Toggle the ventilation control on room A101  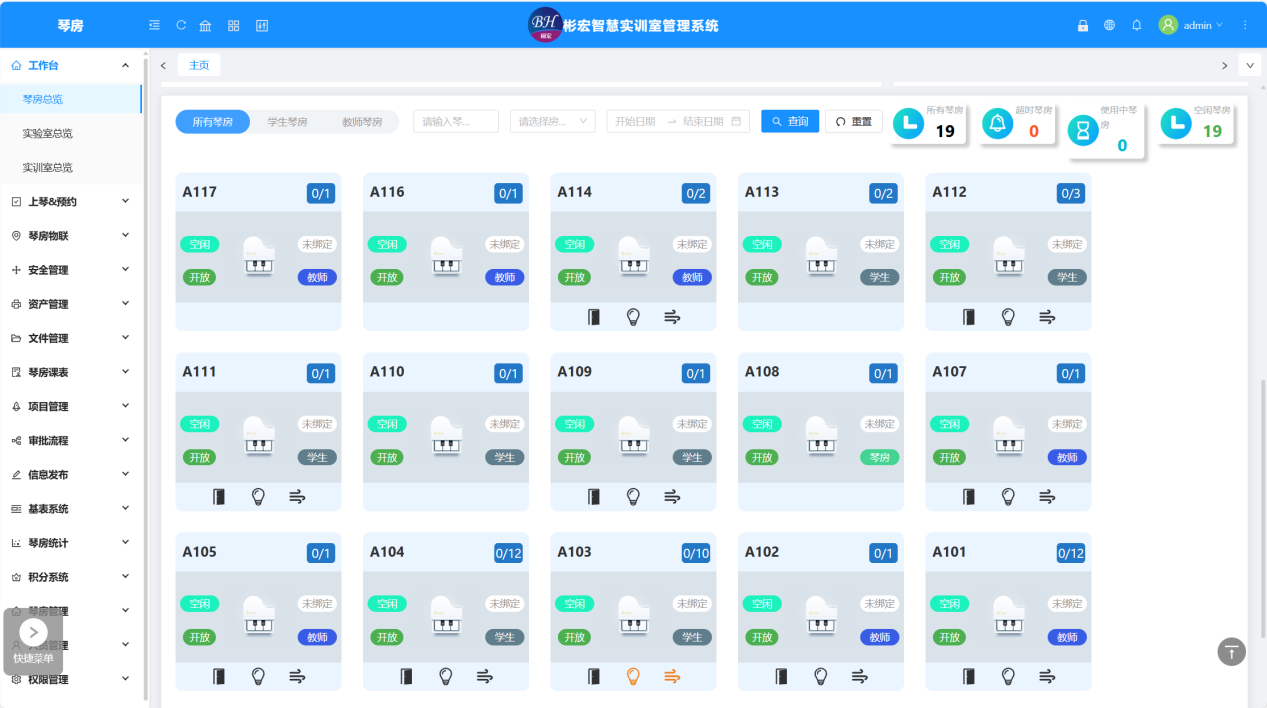[1046, 676]
